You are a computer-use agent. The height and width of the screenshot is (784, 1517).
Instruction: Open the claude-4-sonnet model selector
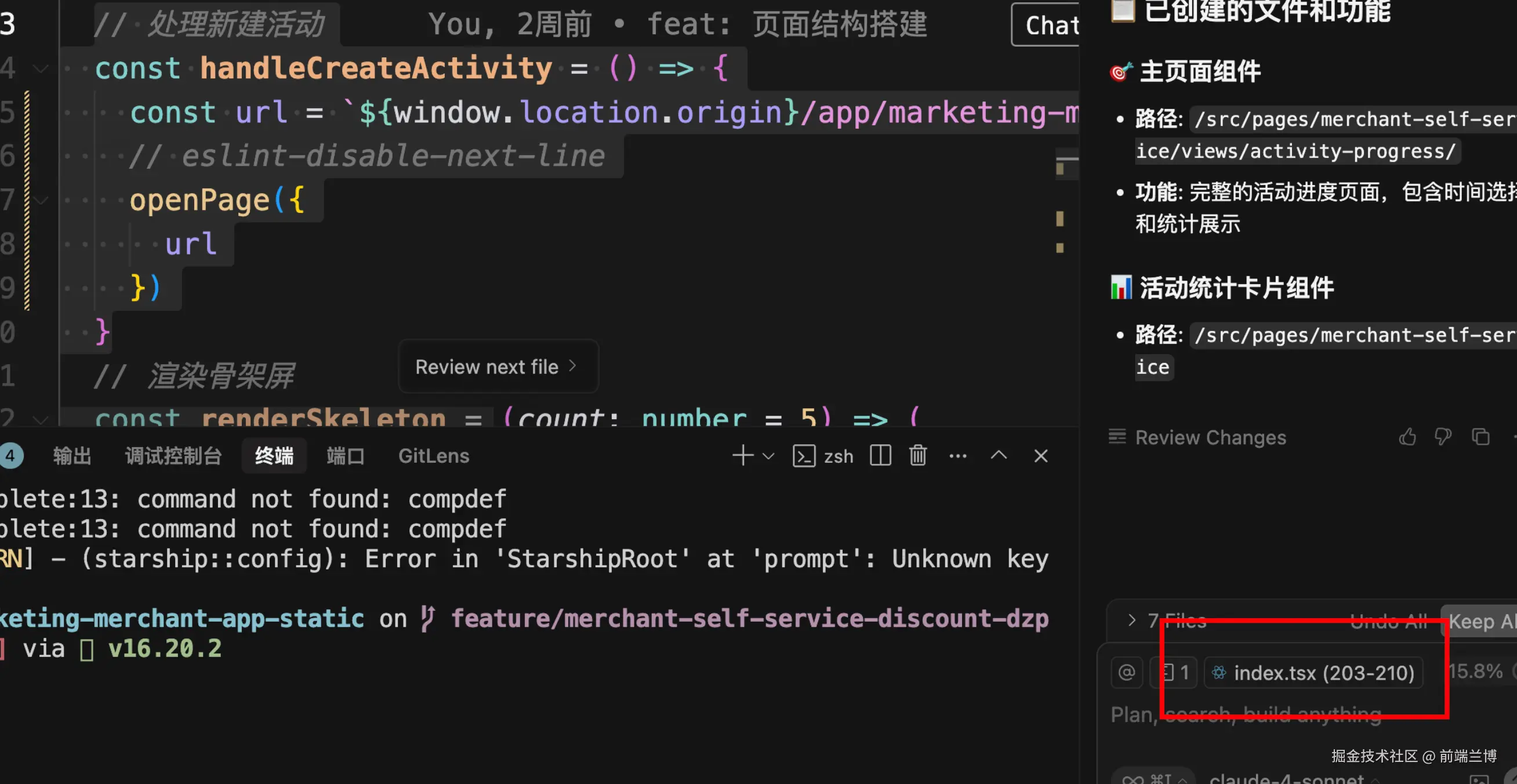(x=1286, y=779)
